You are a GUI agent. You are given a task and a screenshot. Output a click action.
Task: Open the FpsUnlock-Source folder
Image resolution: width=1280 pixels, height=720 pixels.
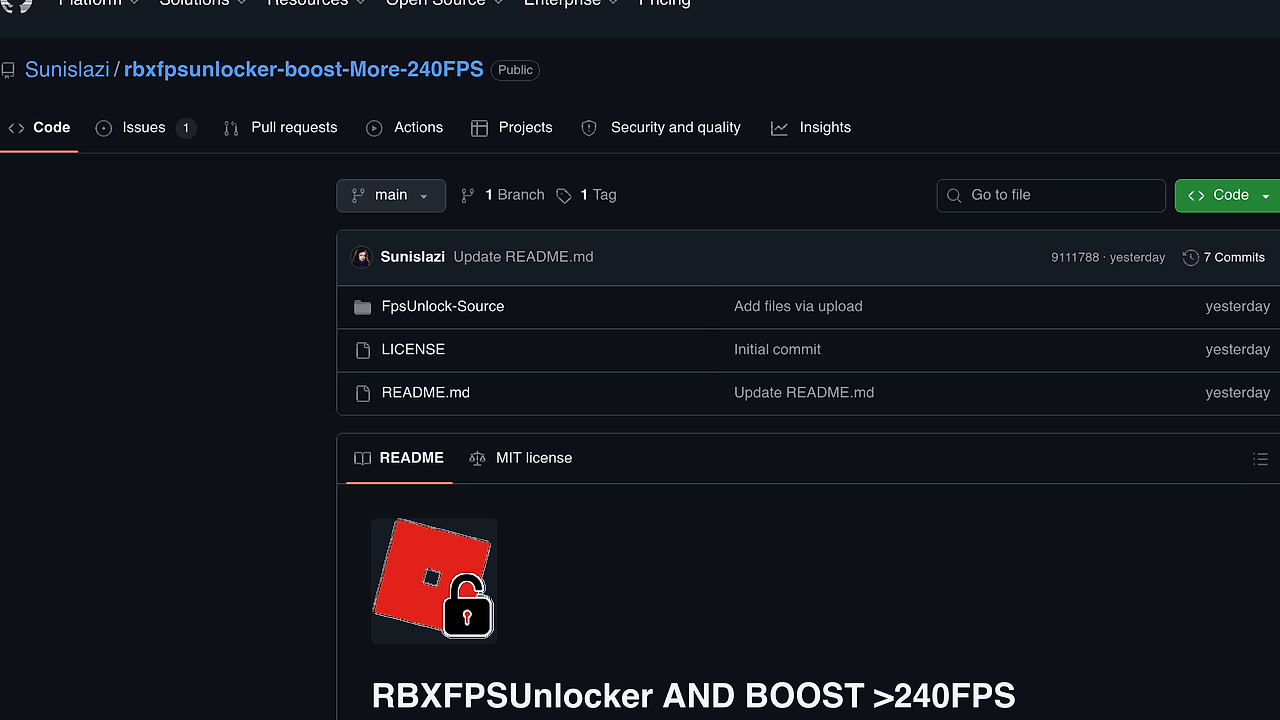(x=443, y=306)
